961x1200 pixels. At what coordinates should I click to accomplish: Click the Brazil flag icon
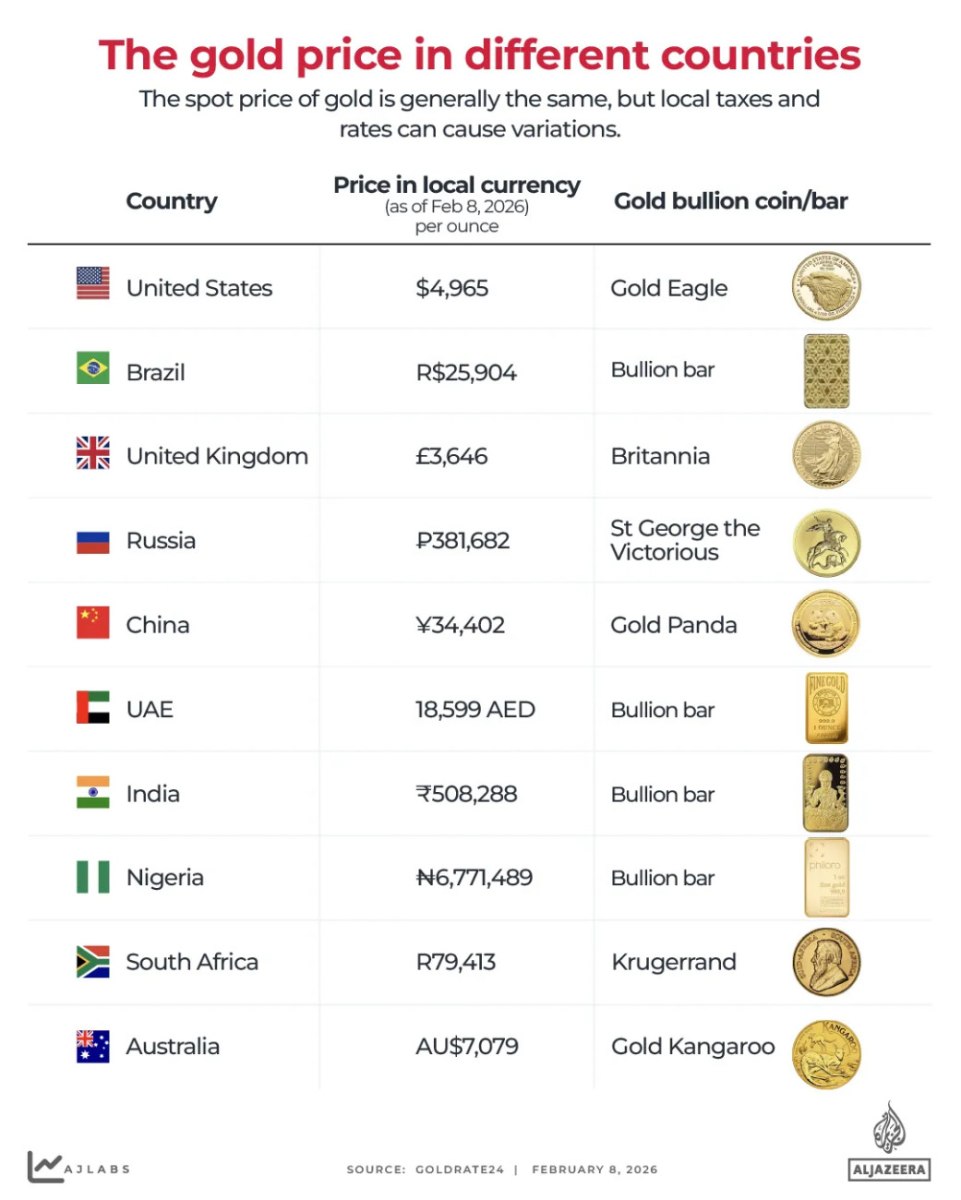pos(93,369)
